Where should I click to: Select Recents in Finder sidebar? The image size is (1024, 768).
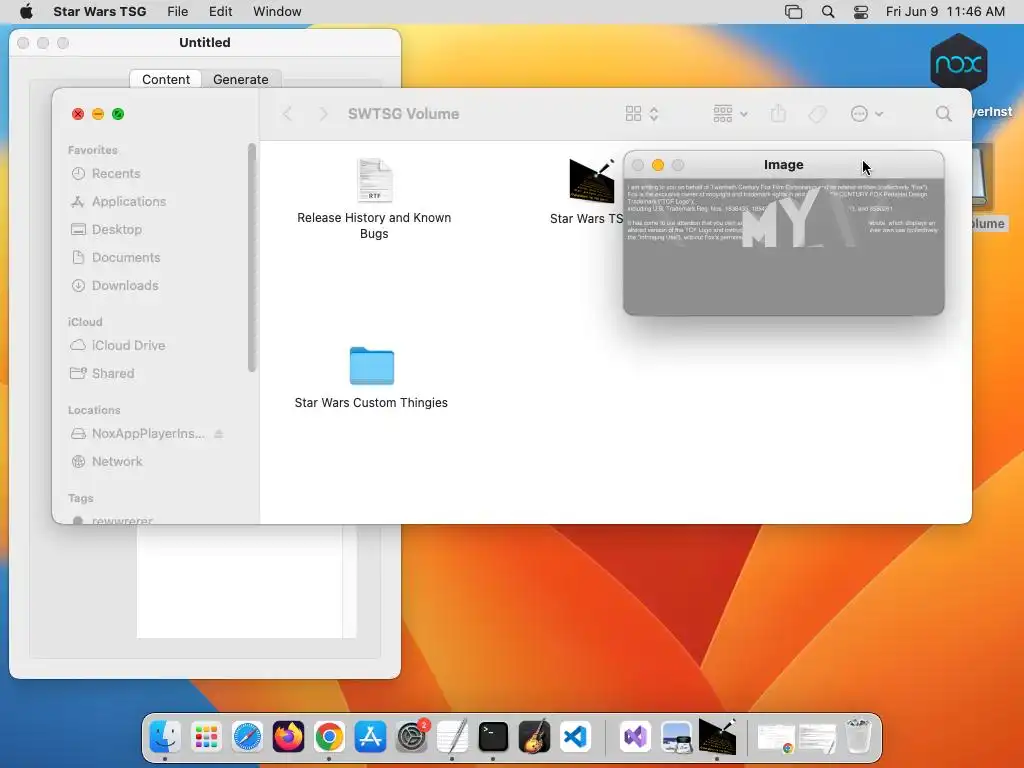(x=116, y=174)
